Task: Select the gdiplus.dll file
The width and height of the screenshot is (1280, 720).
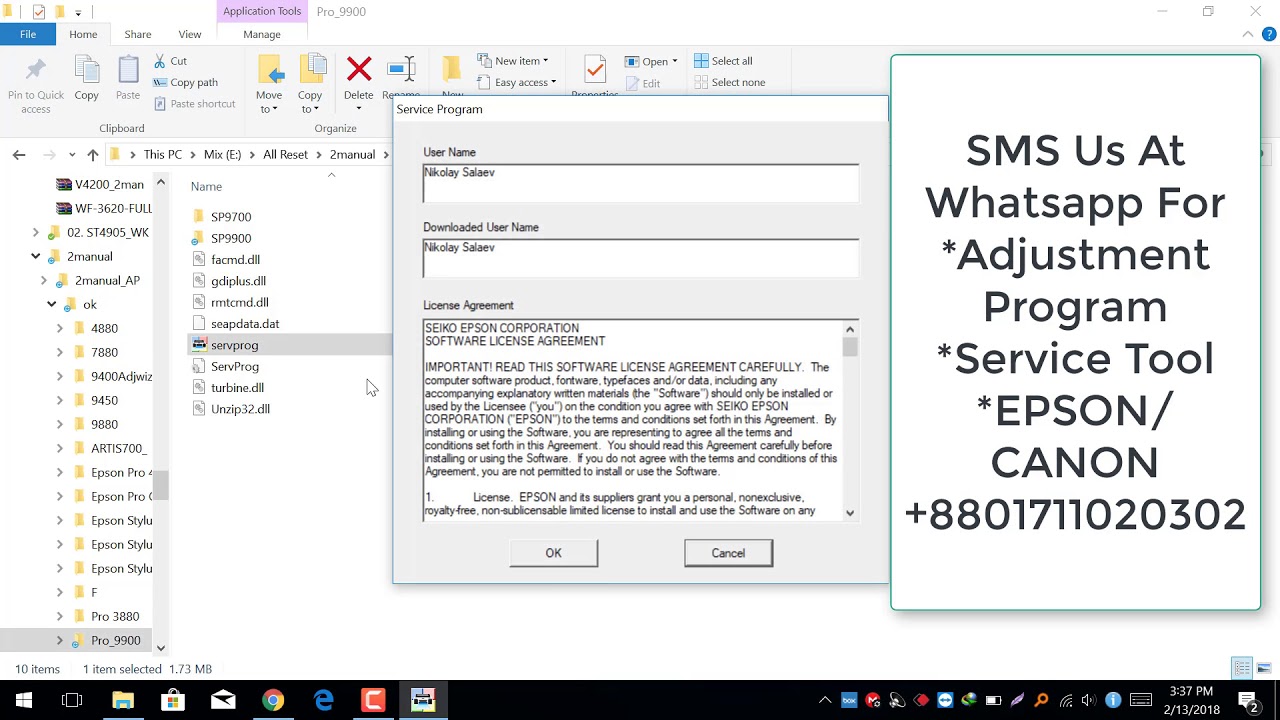Action: pos(238,281)
